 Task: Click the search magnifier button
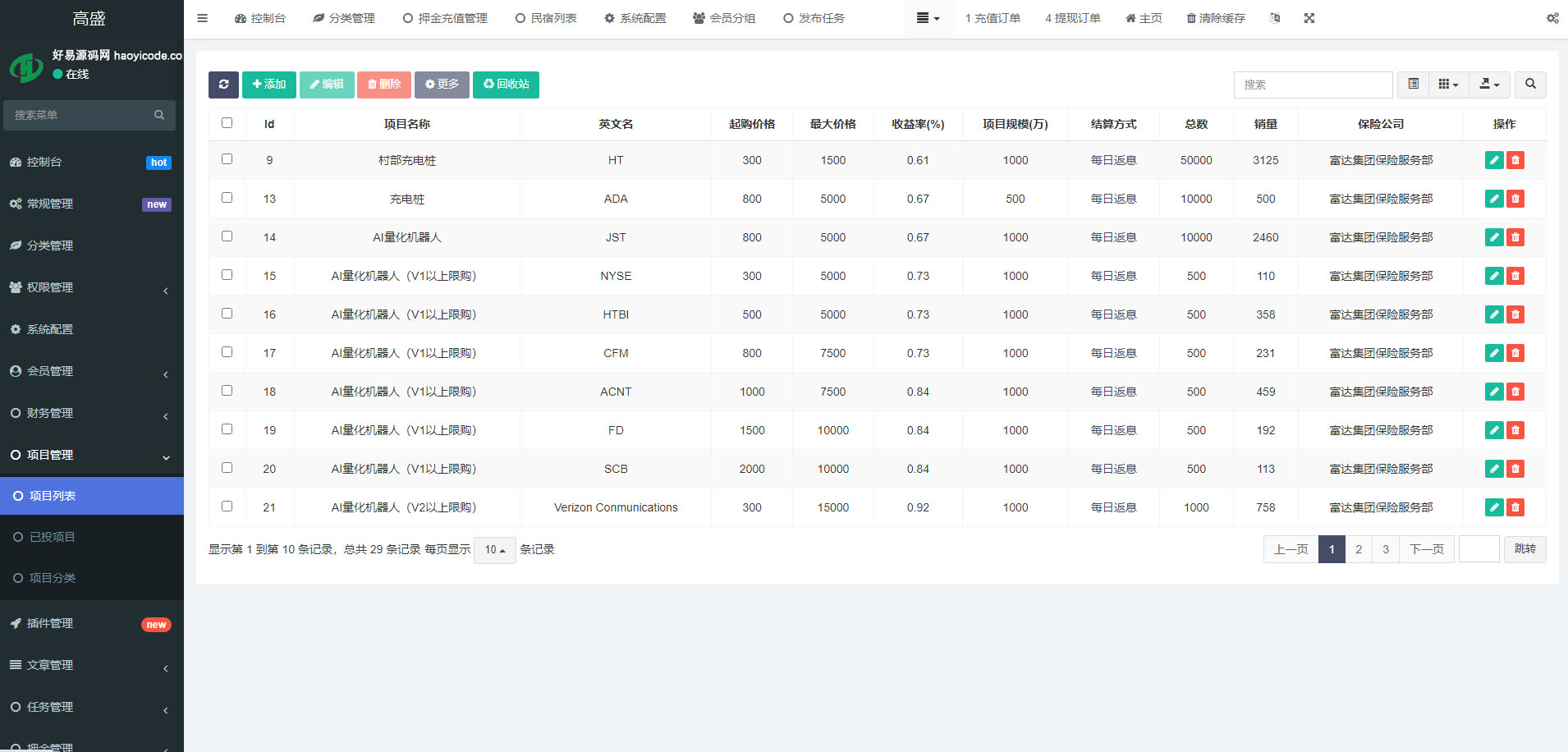(x=1530, y=85)
